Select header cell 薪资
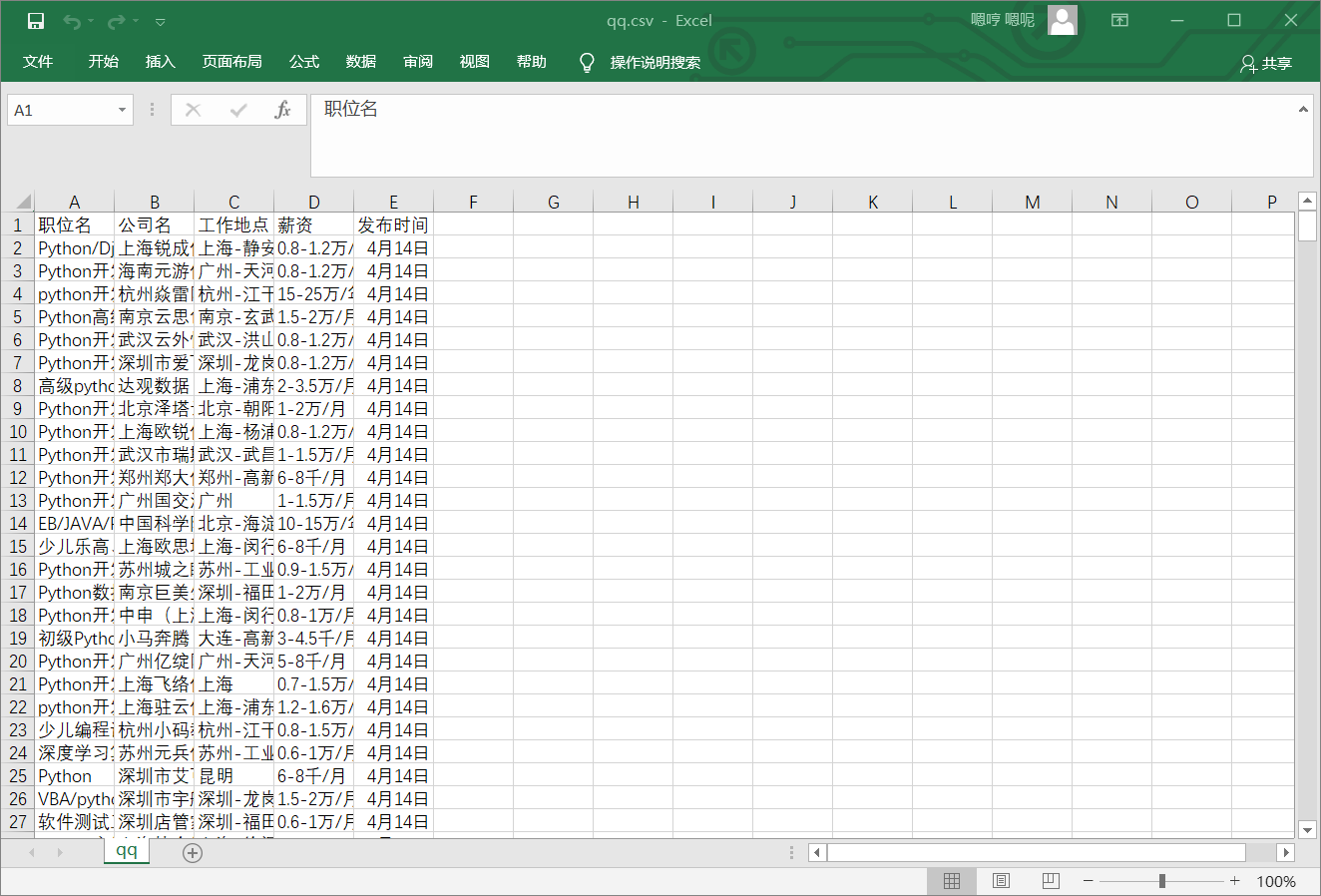This screenshot has height=896, width=1321. 314,225
